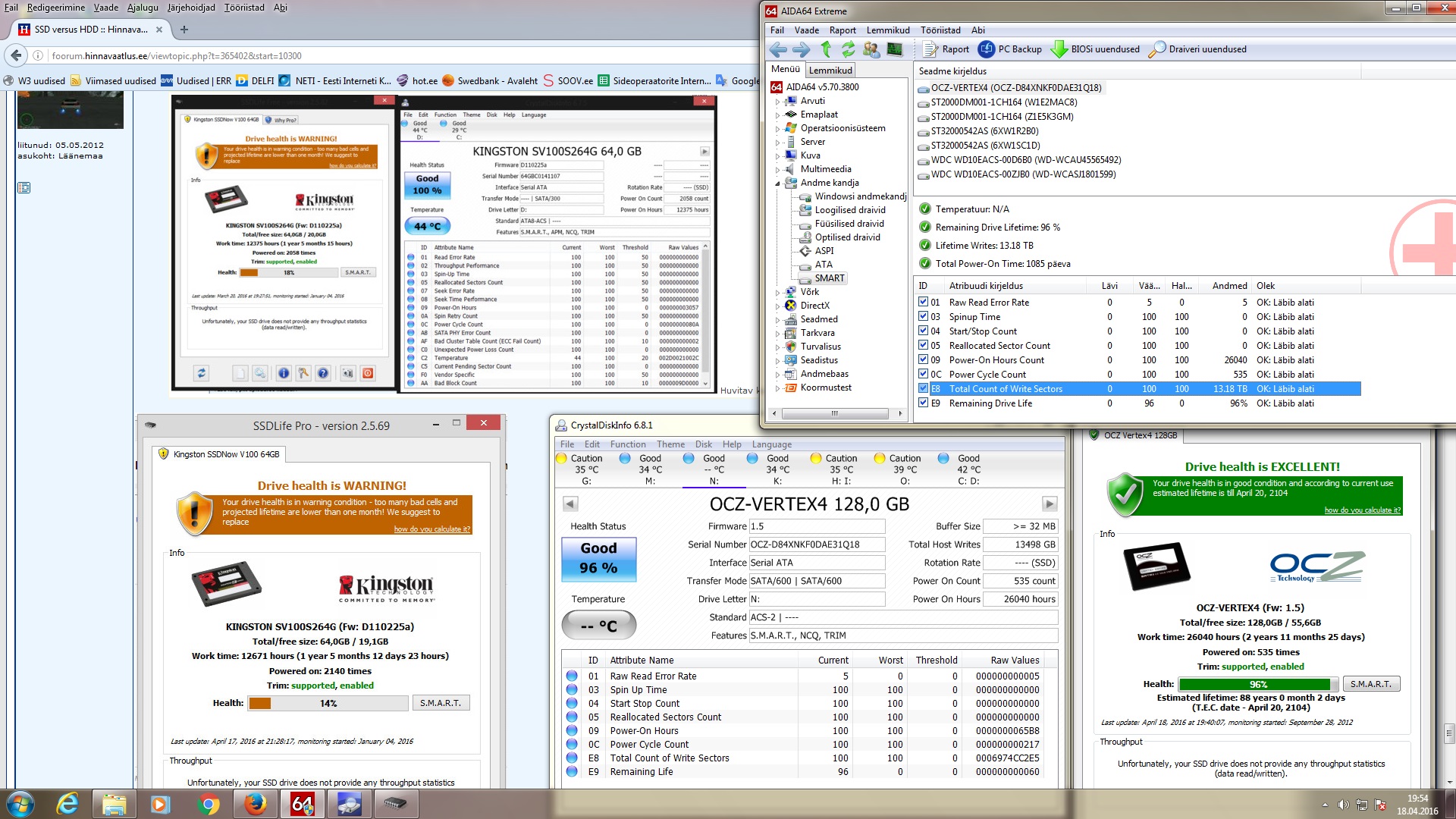The height and width of the screenshot is (819, 1456).
Task: Expand the Operatsioonisüsteem tree node
Action: pyautogui.click(x=777, y=128)
